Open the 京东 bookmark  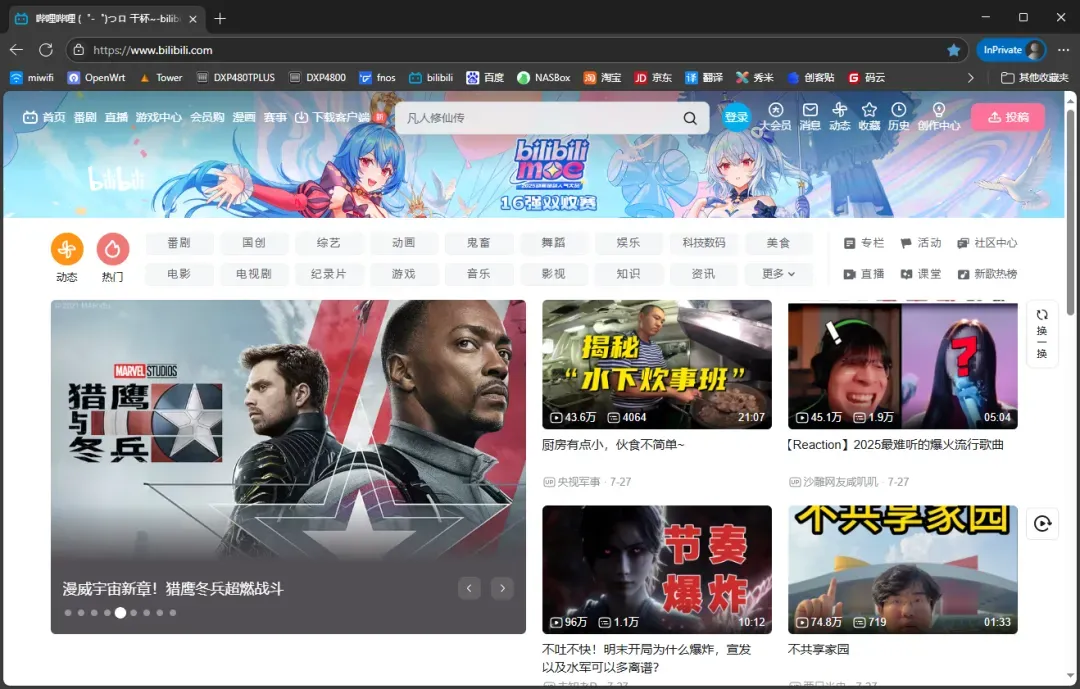pos(653,78)
